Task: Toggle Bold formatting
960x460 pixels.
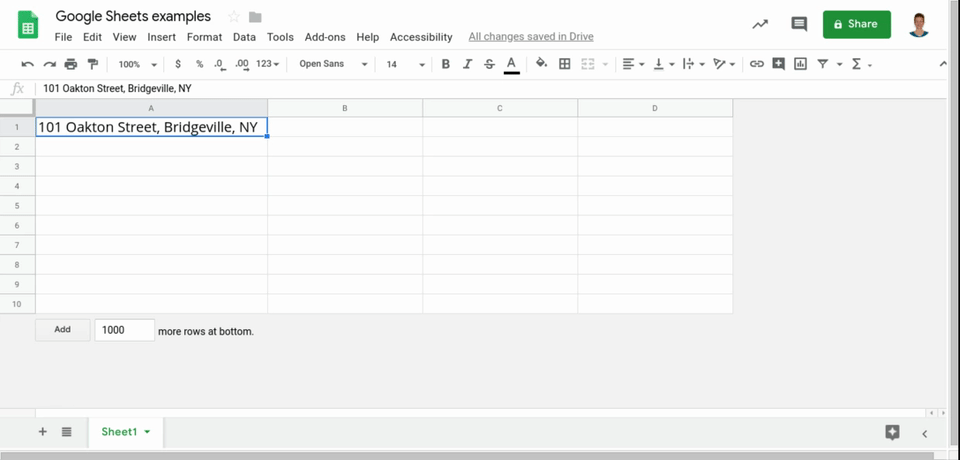Action: click(x=445, y=64)
